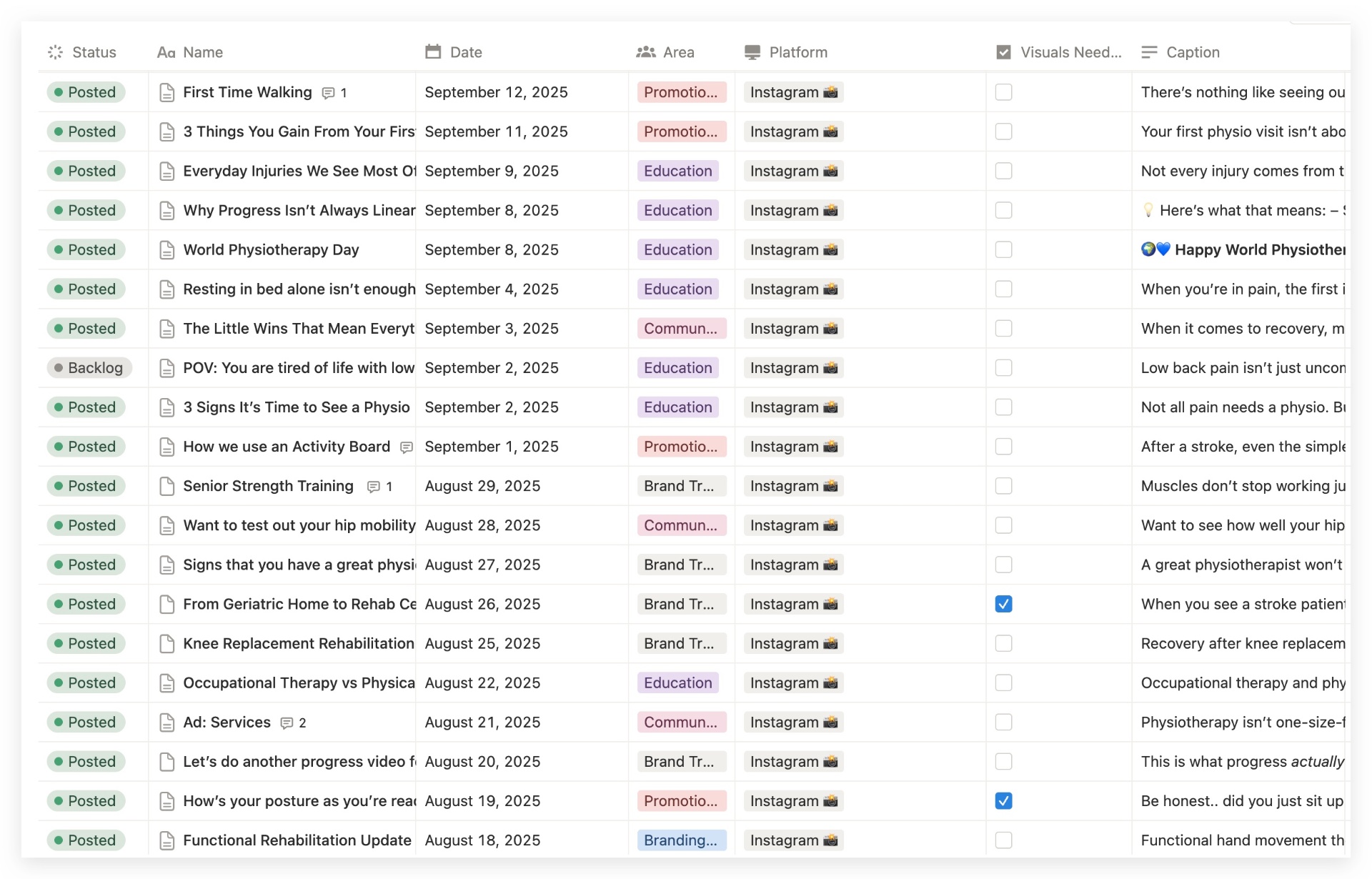Click page icon of Occupational Therapy vs Physical
Viewport: 1372px width, 879px height.
click(x=167, y=683)
